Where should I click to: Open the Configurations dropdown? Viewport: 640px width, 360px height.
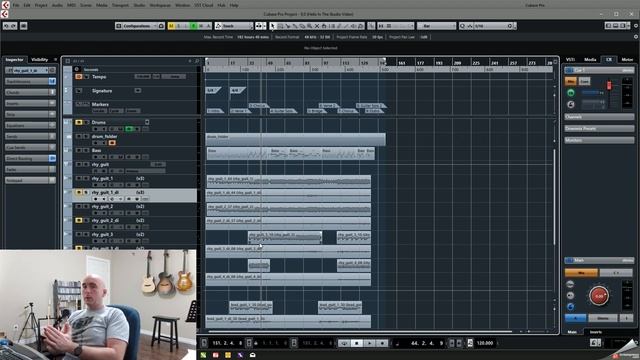(x=139, y=26)
